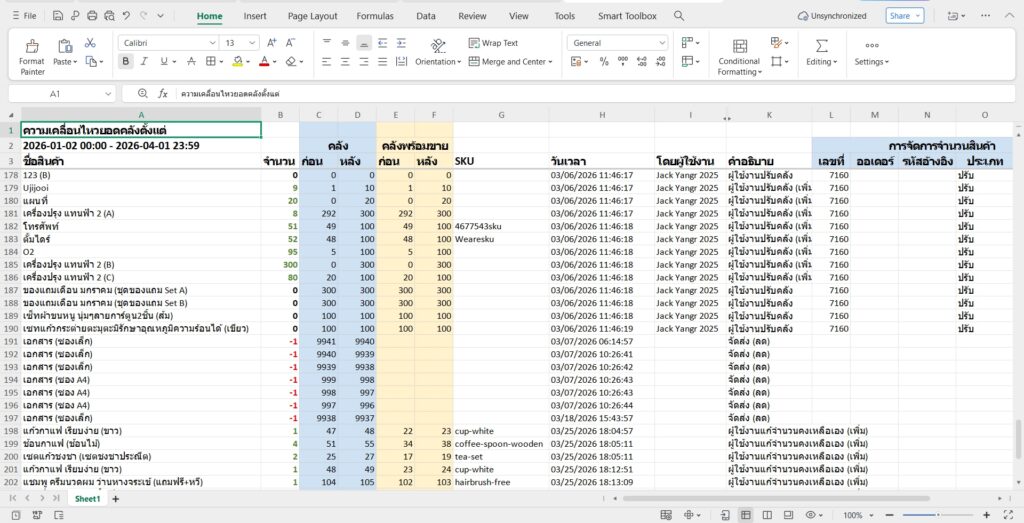Click the Cut scissors icon
Viewport: 1024px width, 523px height.
90,43
